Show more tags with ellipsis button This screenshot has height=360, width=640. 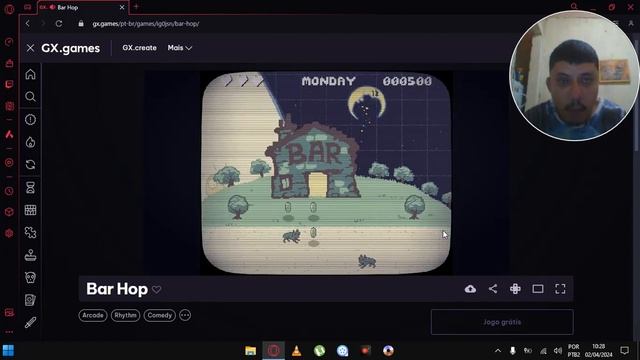[x=185, y=315]
